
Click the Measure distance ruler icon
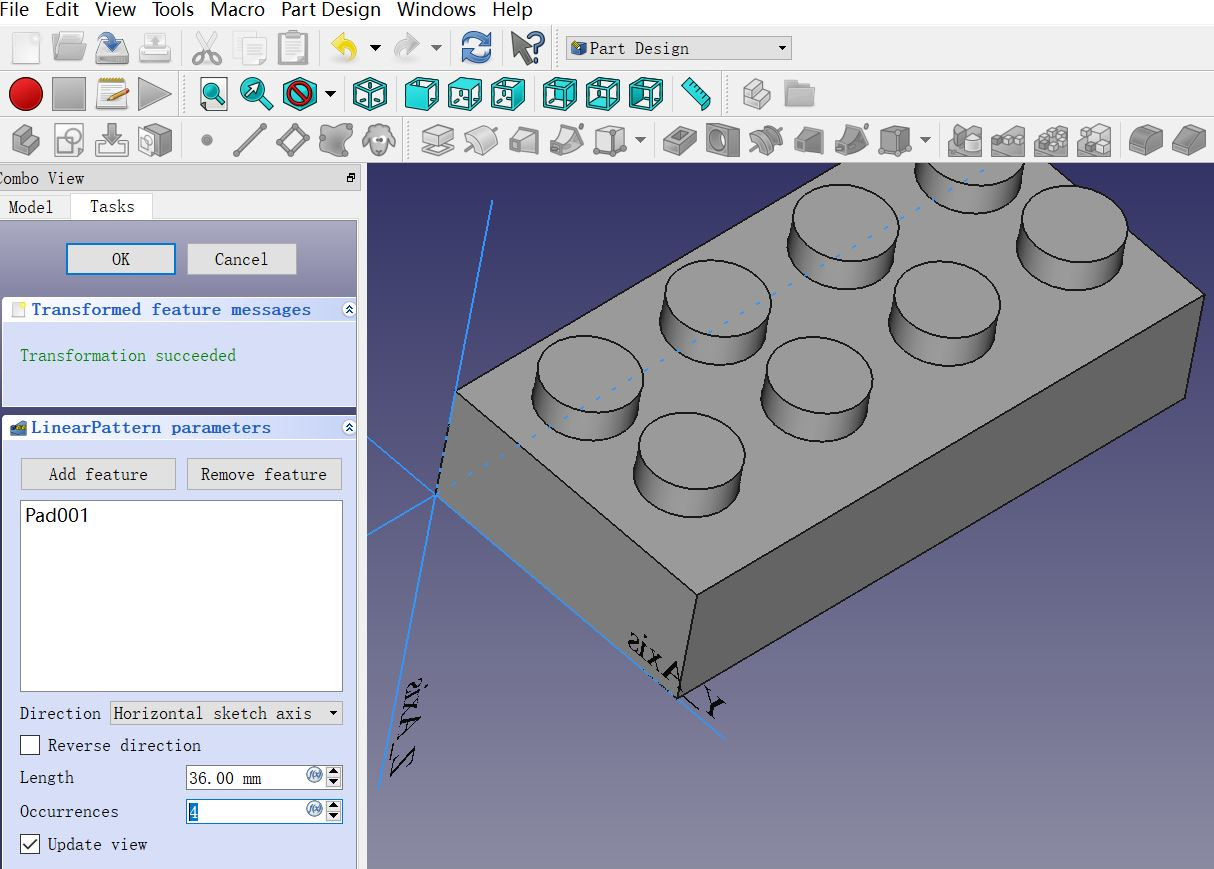[696, 94]
